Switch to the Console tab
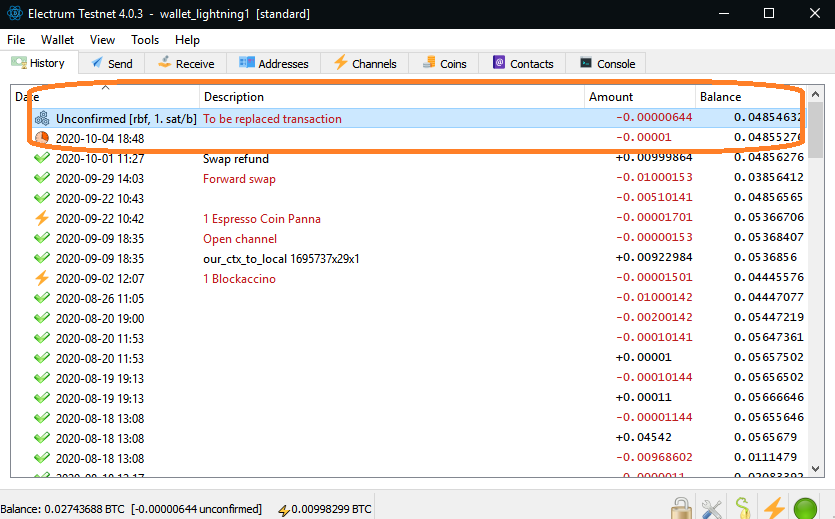This screenshot has height=519, width=835. pos(607,63)
